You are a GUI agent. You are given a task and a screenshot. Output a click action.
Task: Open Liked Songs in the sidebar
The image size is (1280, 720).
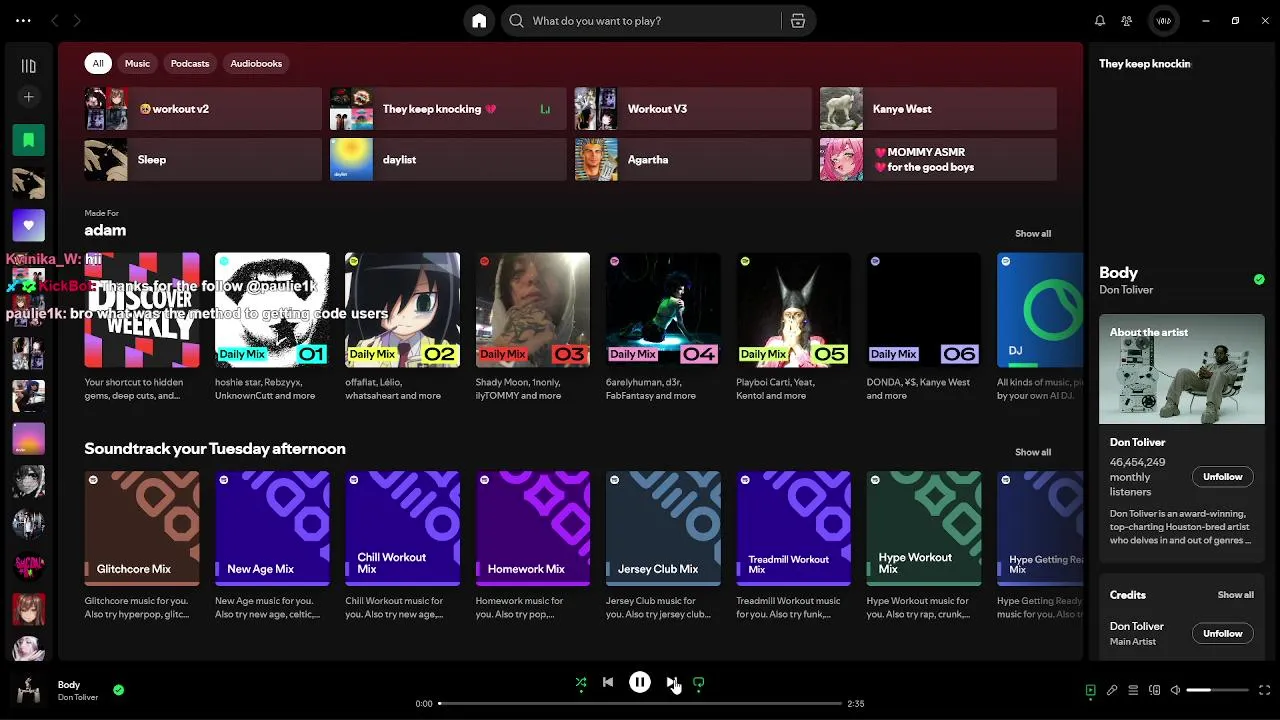tap(29, 225)
